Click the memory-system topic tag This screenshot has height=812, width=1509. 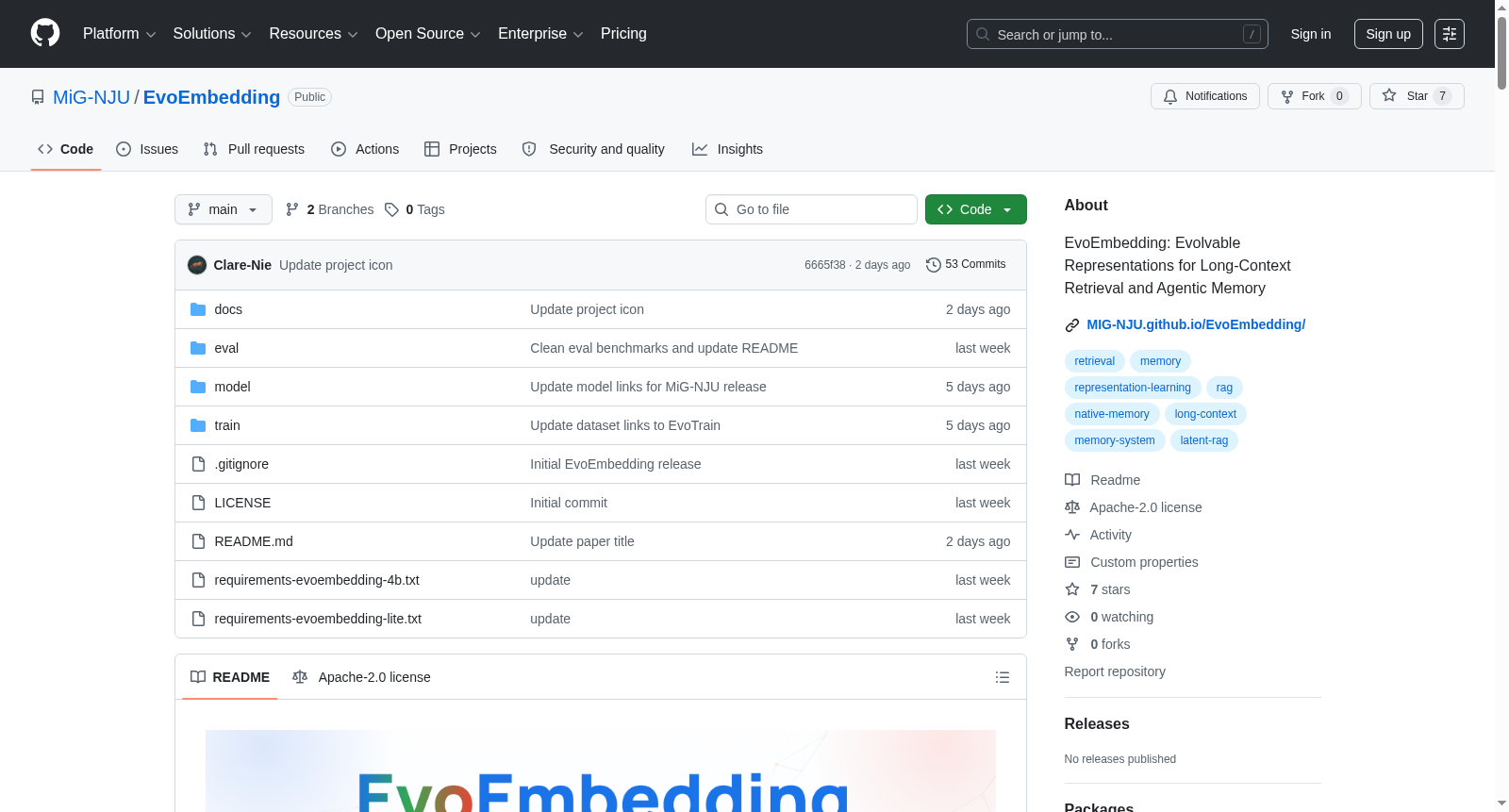click(x=1115, y=440)
